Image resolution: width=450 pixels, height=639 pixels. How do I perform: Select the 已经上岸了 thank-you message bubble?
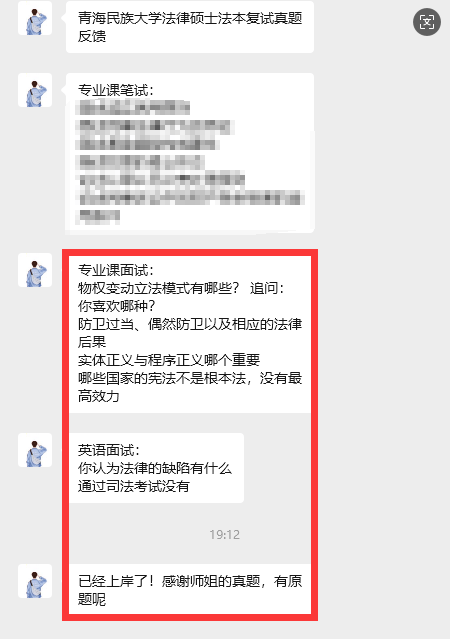[x=190, y=590]
